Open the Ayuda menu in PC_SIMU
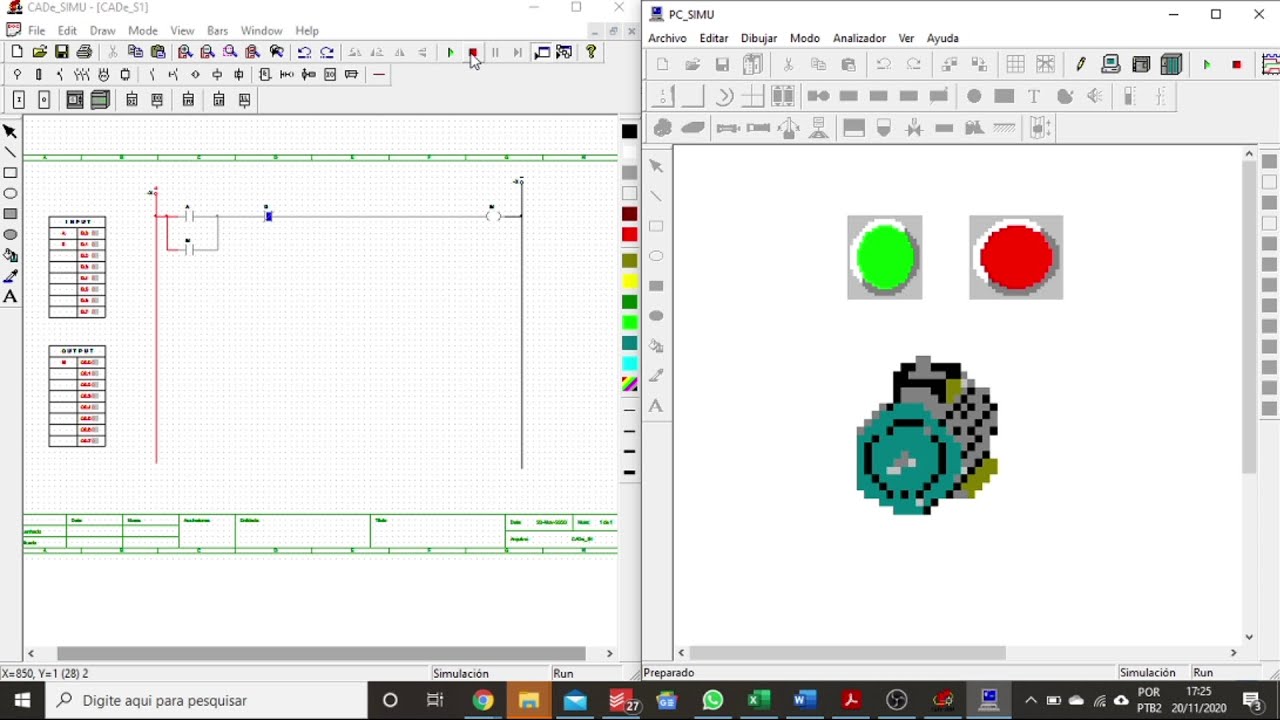This screenshot has height=720, width=1280. pos(943,38)
